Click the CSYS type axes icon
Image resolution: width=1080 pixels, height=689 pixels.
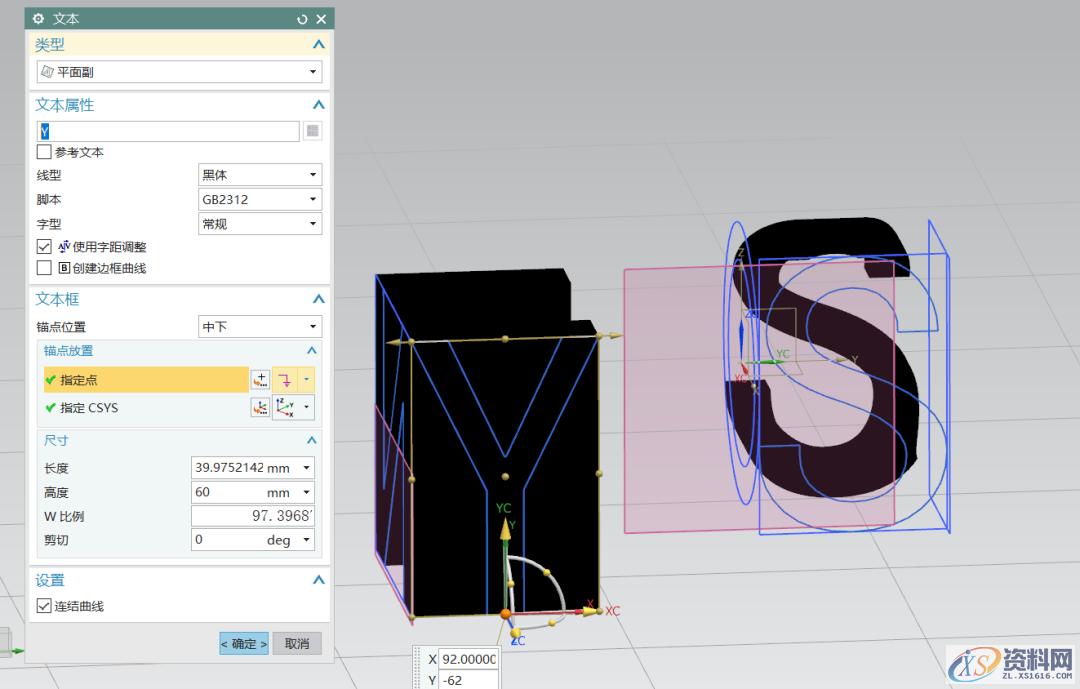click(285, 408)
